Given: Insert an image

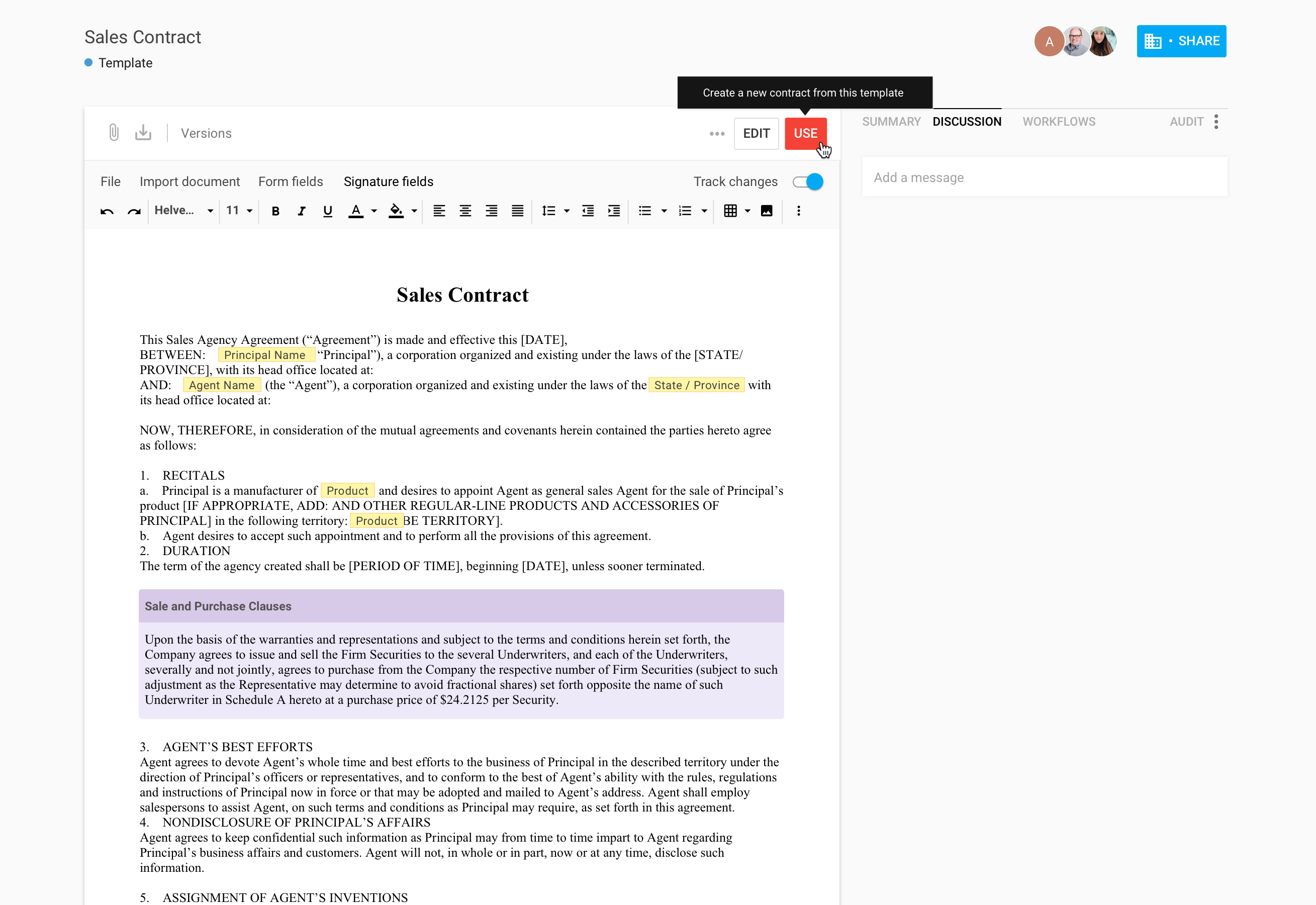Looking at the screenshot, I should pos(766,211).
